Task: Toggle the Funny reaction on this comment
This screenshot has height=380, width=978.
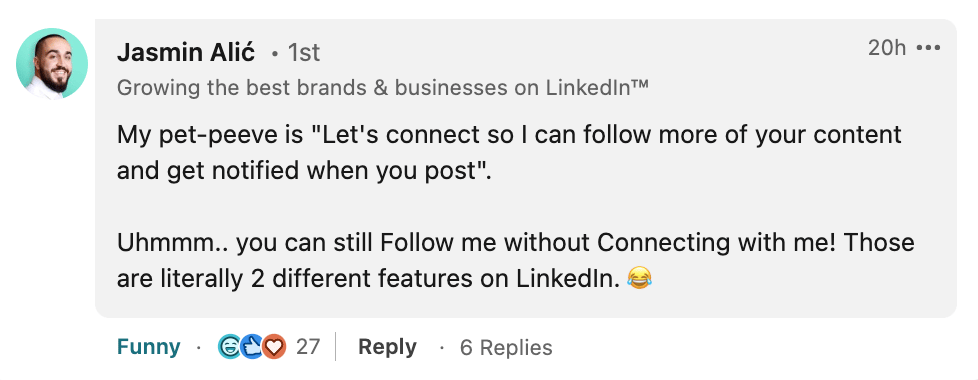Action: coord(148,347)
